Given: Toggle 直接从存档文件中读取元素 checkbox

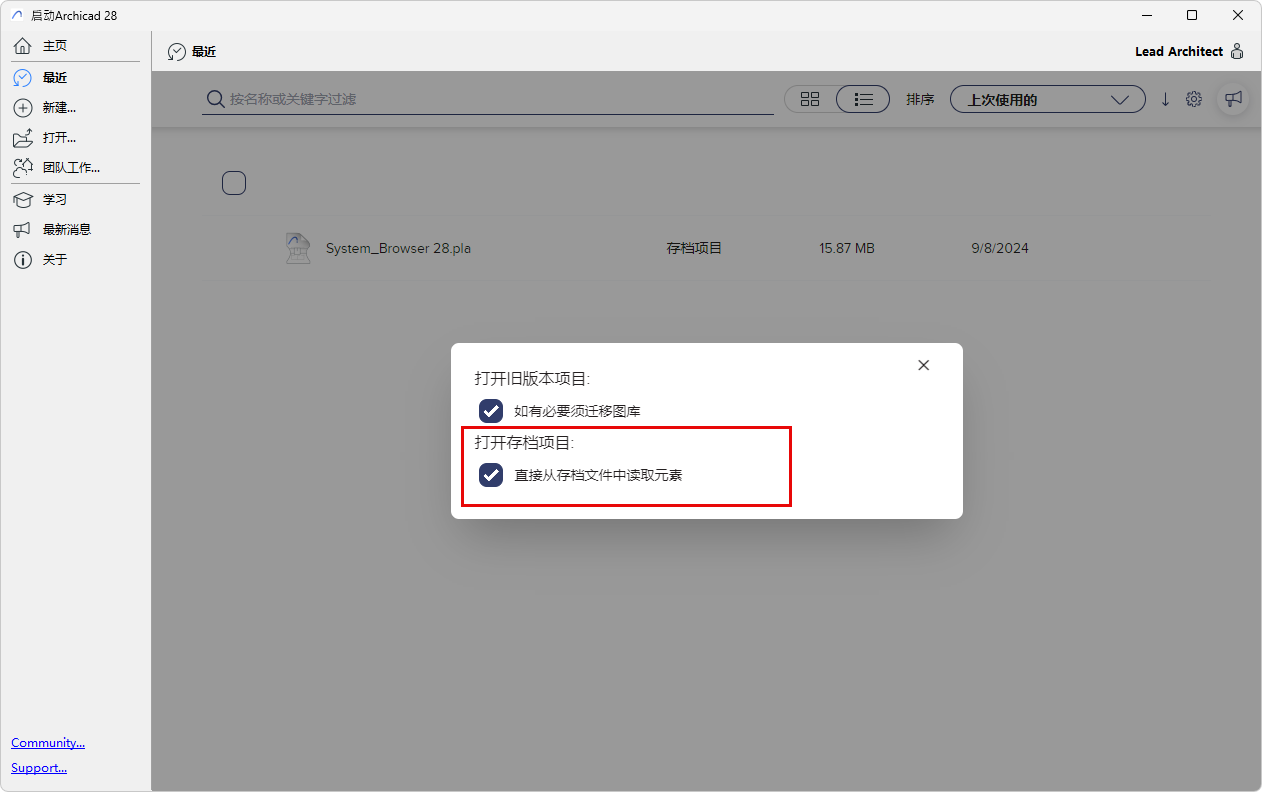Looking at the screenshot, I should (491, 475).
